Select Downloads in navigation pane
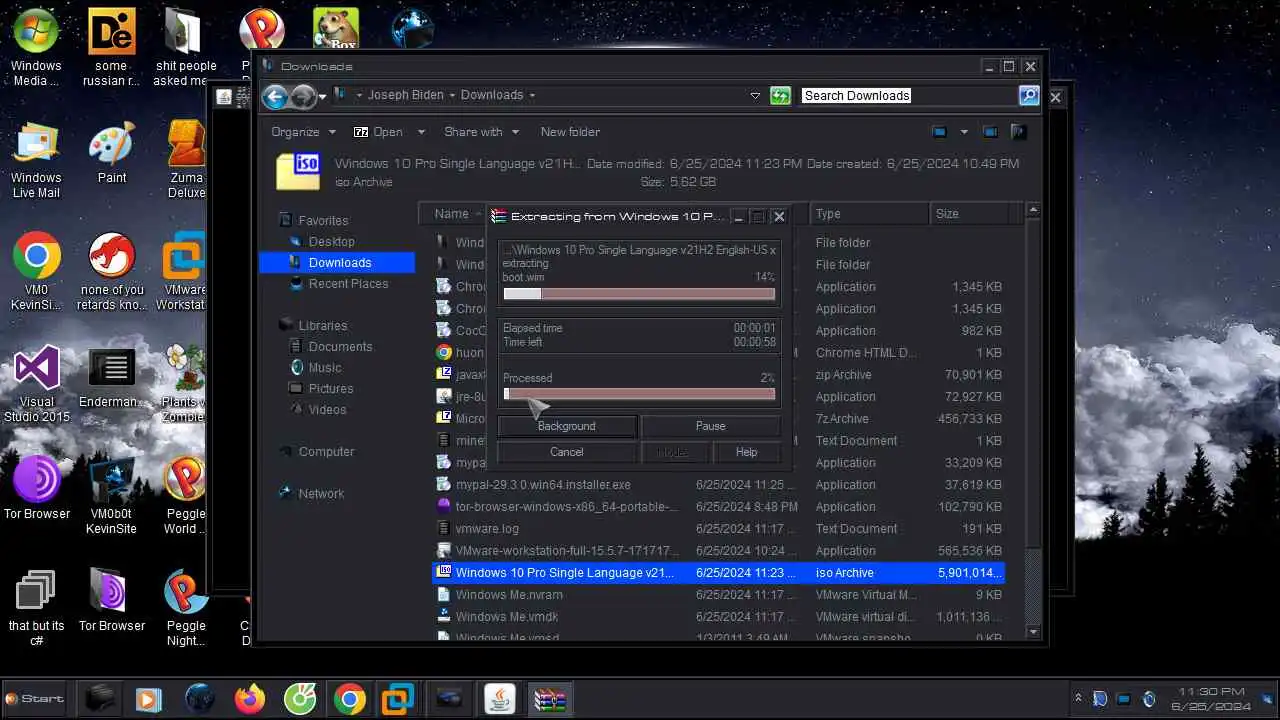 coord(337,263)
